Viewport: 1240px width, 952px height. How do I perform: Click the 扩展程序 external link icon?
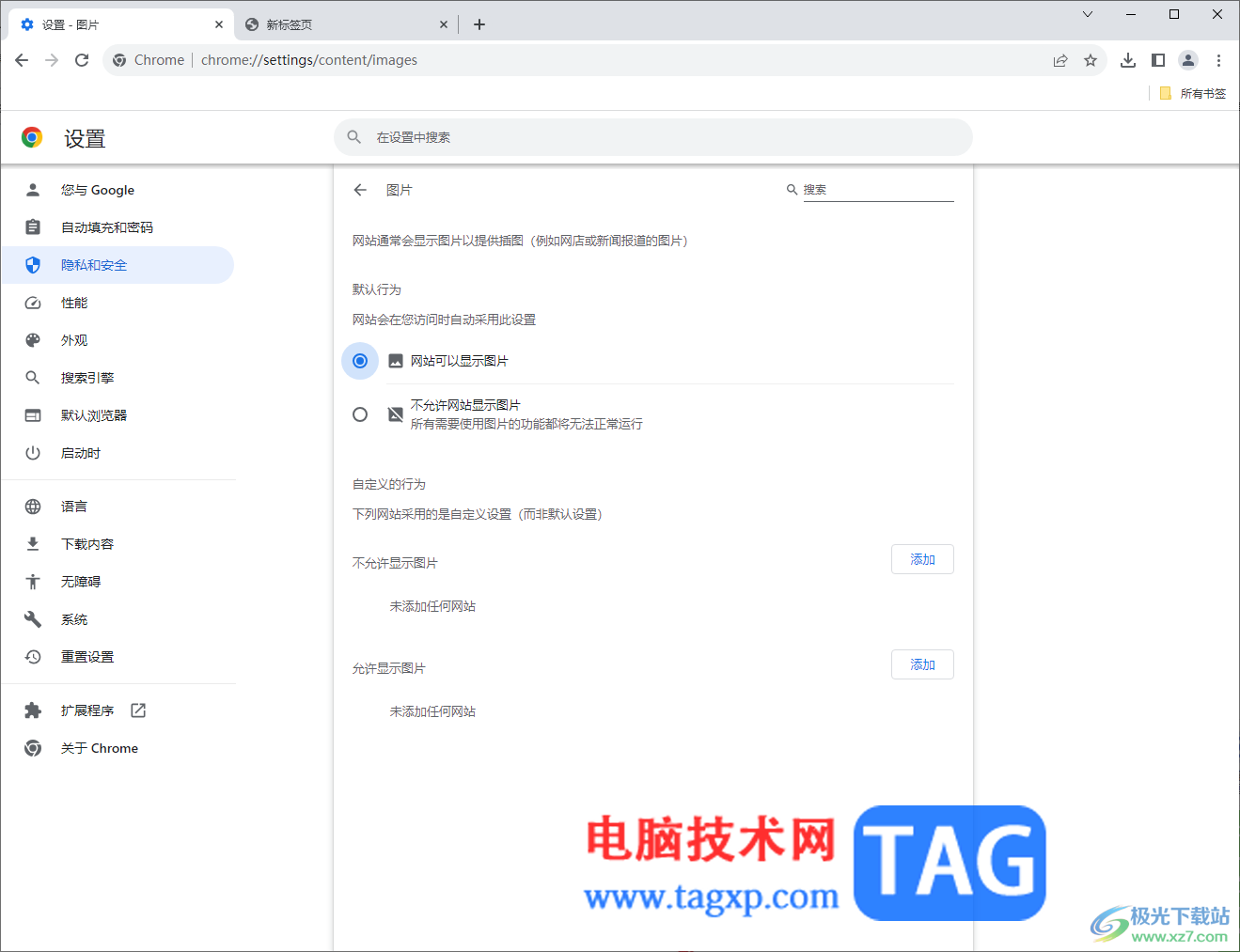tap(138, 710)
